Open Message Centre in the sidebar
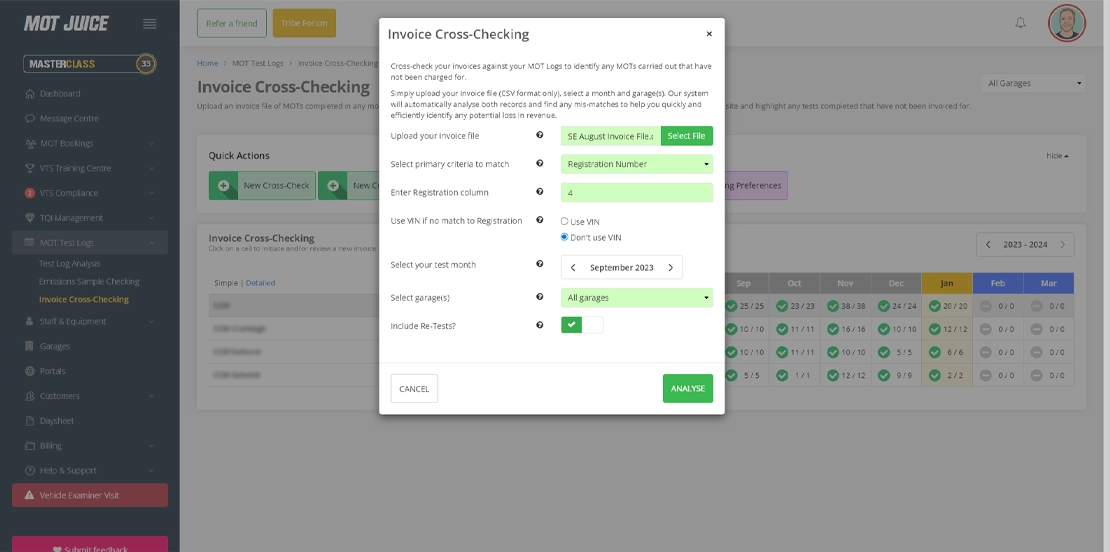Image resolution: width=1110 pixels, height=552 pixels. coord(69,118)
